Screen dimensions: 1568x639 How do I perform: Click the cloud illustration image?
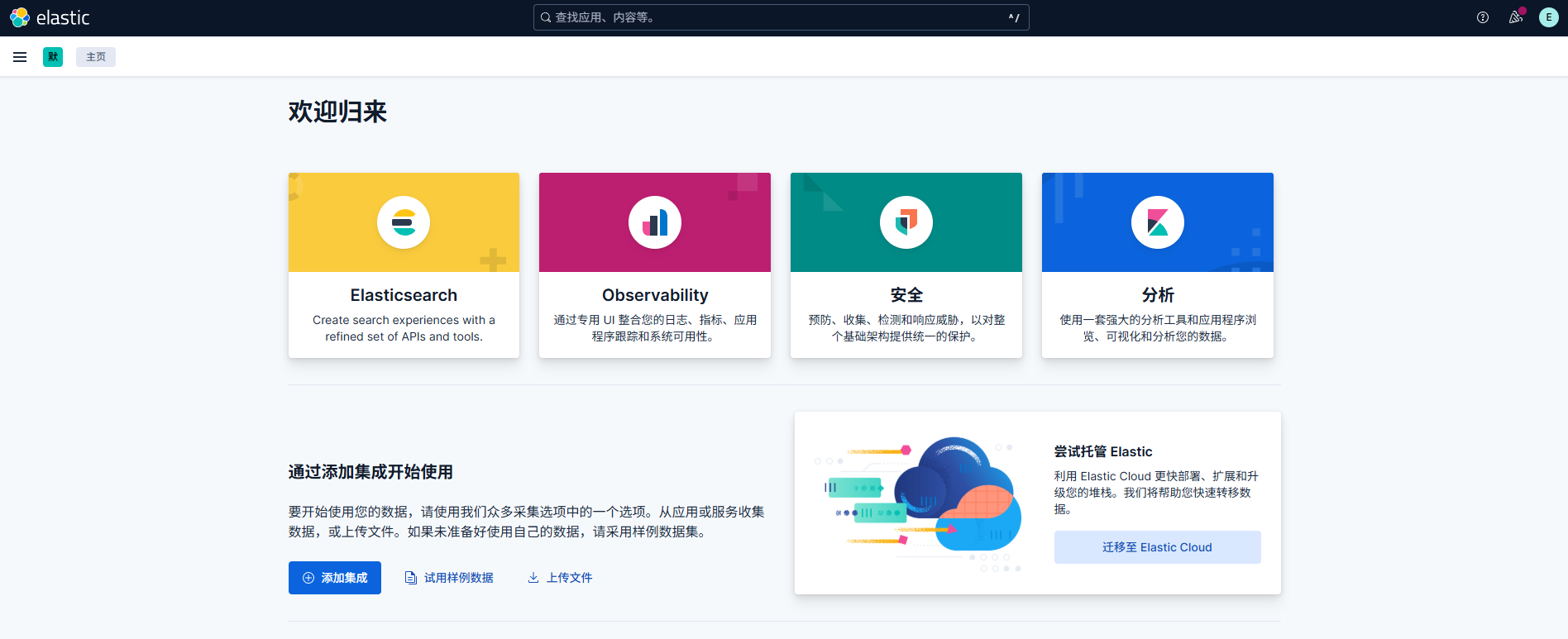[917, 503]
